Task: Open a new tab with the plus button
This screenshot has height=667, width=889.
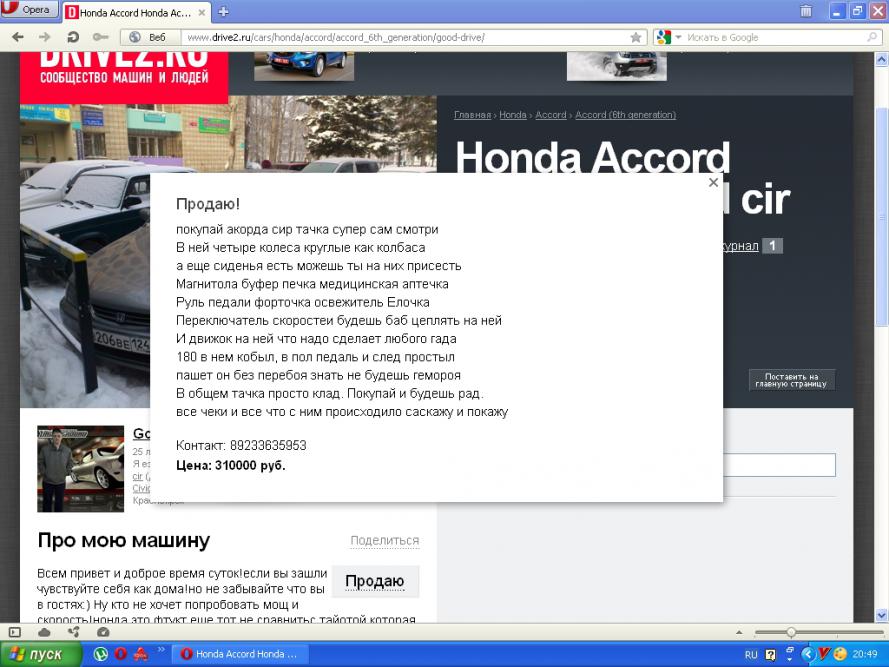Action: point(223,12)
